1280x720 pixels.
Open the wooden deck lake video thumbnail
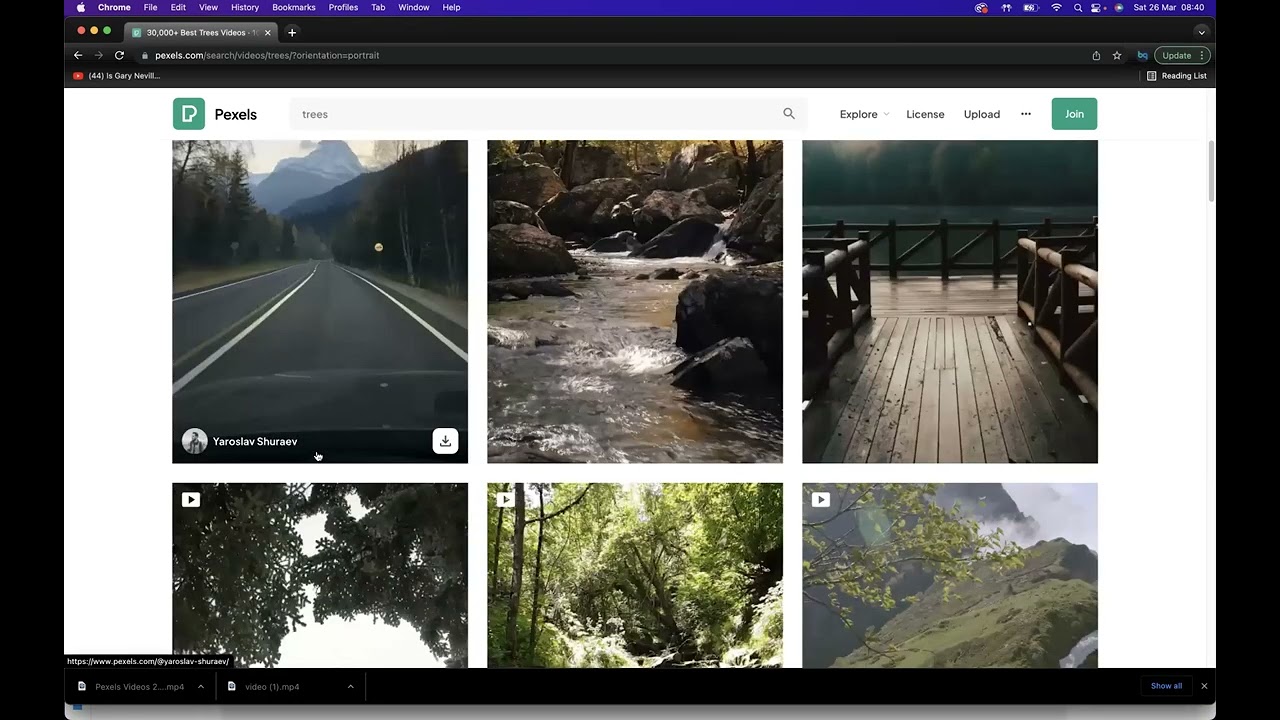950,301
